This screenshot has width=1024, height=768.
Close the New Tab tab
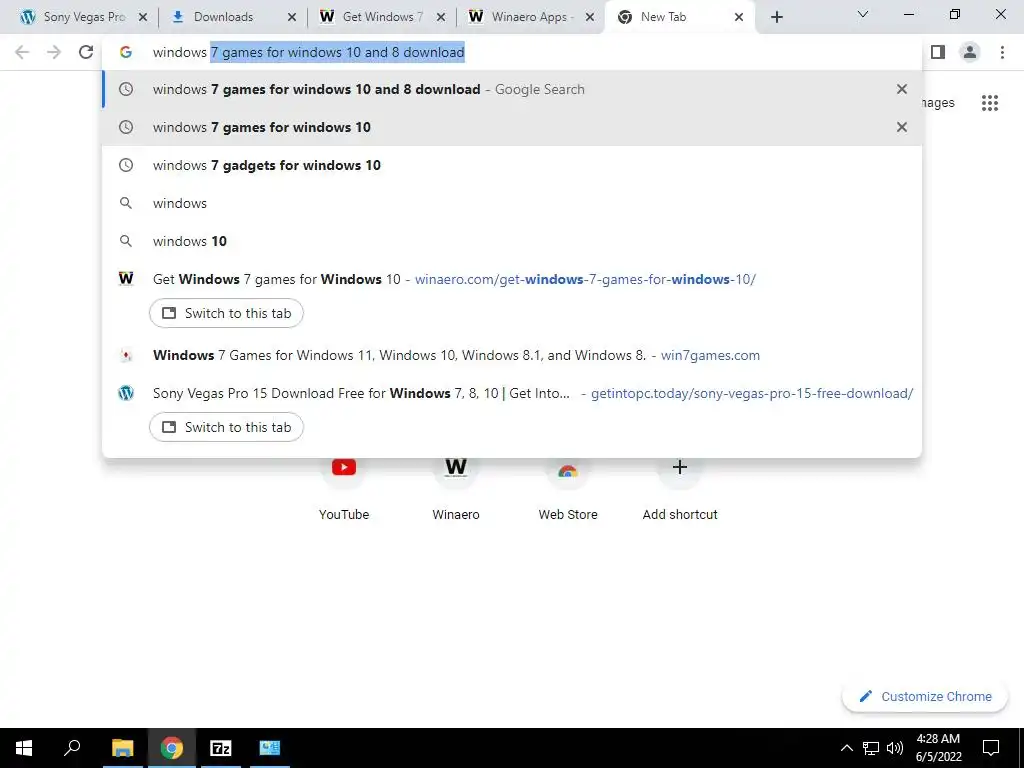(739, 17)
